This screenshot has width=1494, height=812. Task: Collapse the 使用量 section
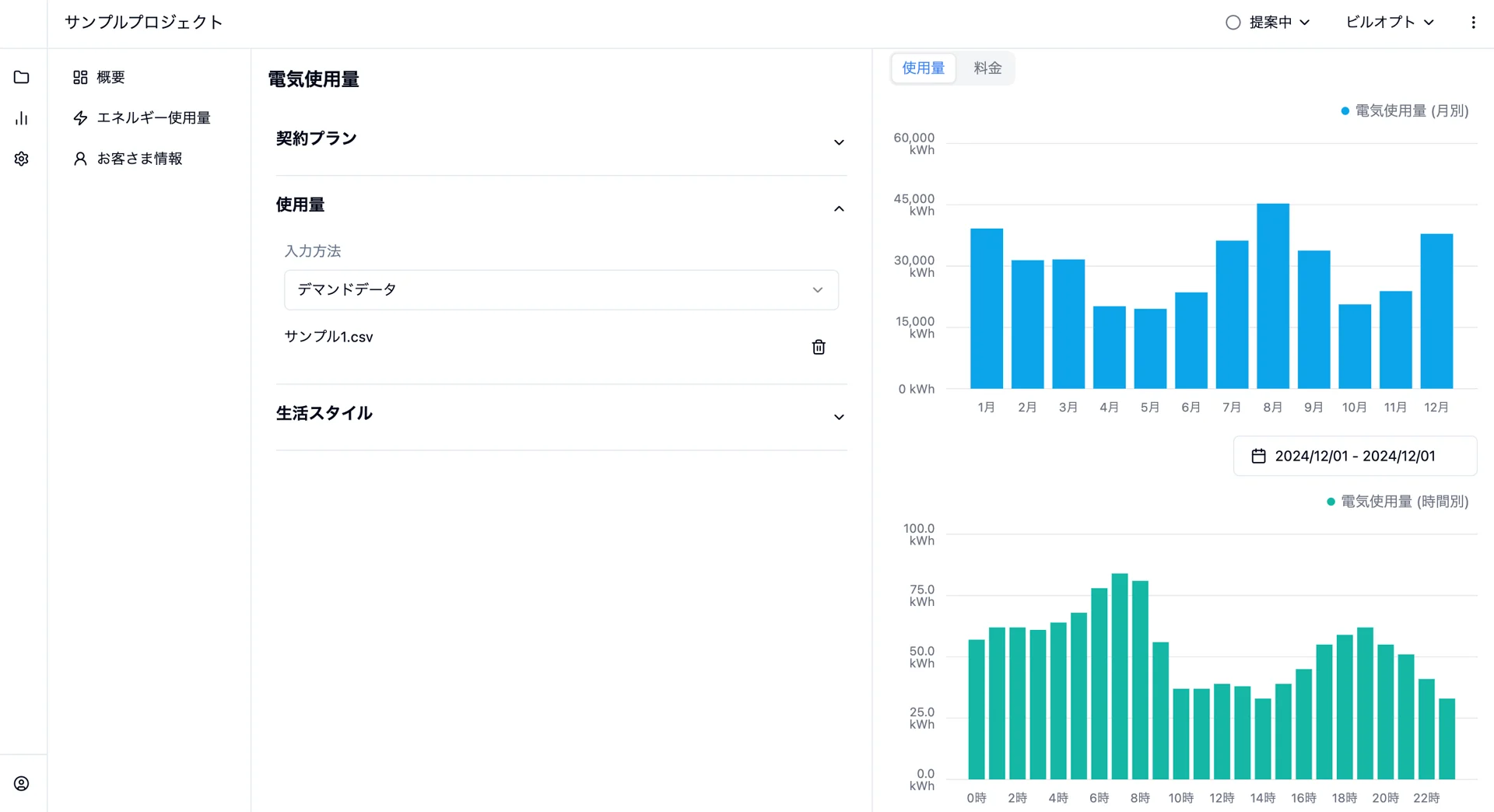[561, 206]
